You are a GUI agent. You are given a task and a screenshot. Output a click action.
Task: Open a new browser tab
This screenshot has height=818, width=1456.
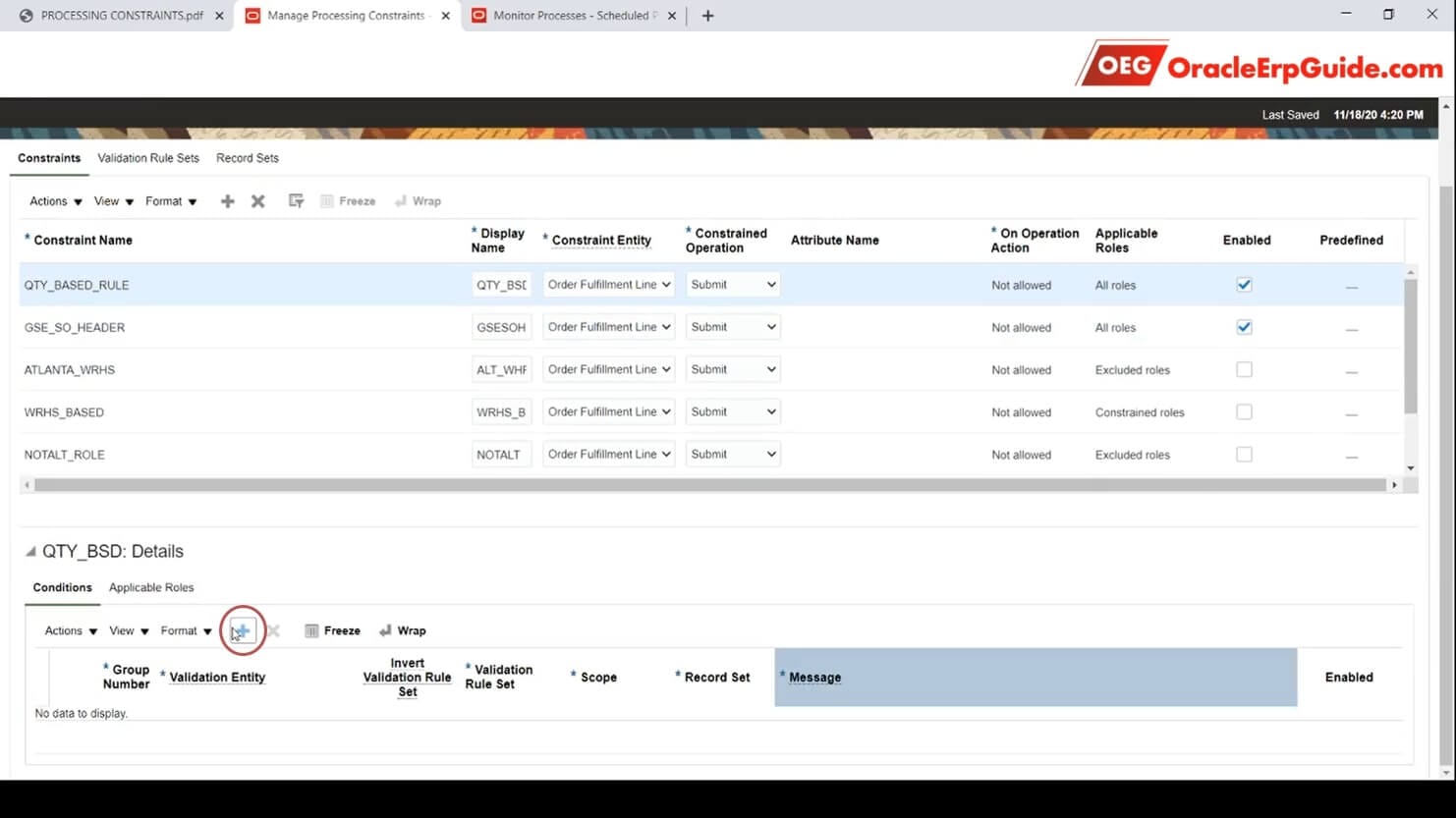tap(707, 16)
